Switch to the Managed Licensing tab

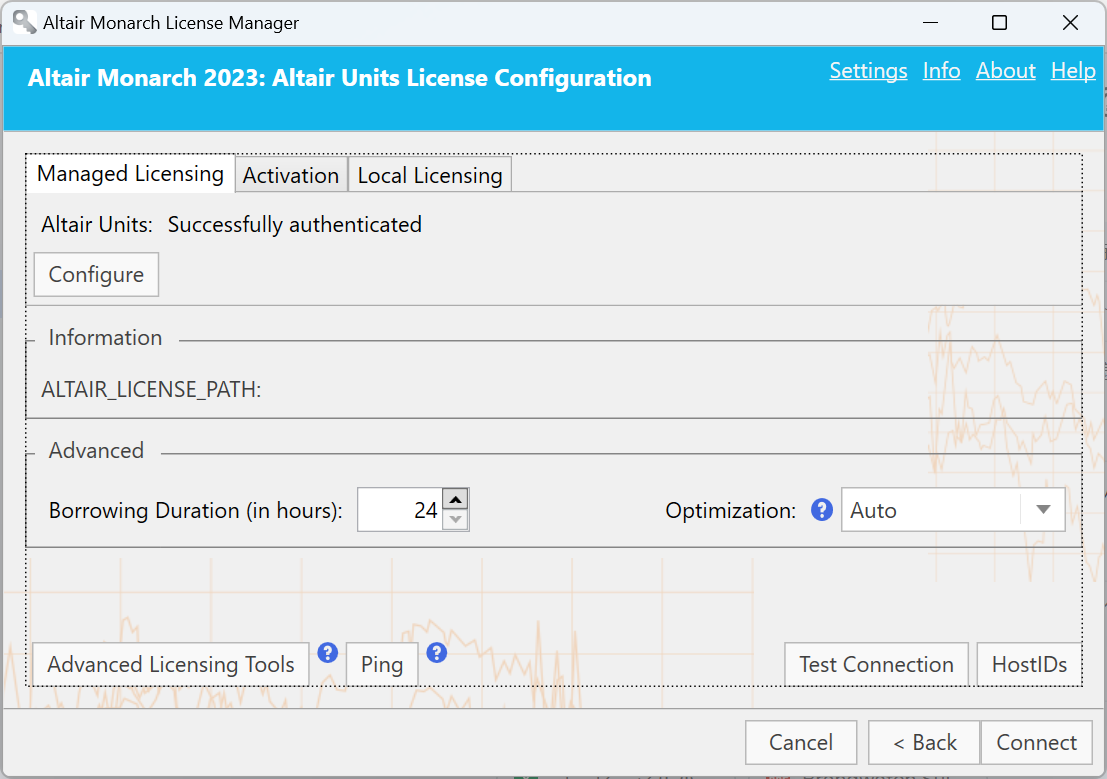pos(131,174)
